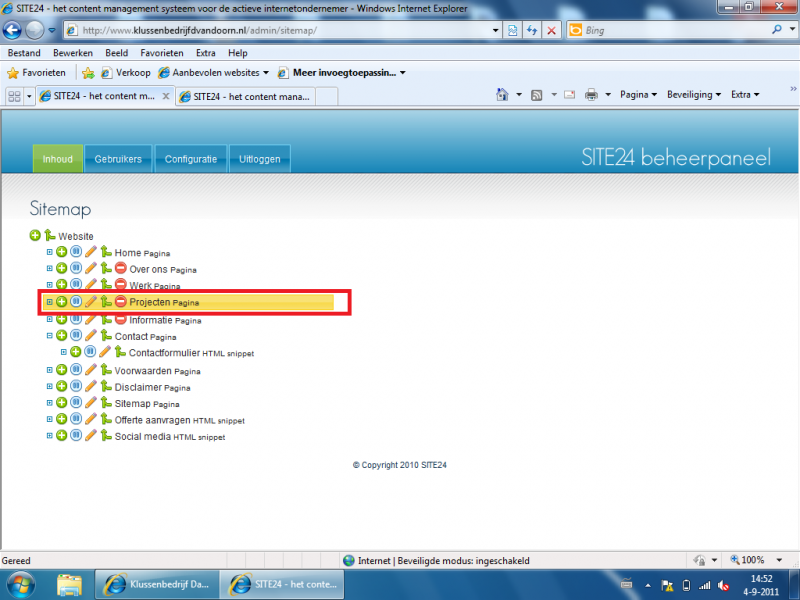The width and height of the screenshot is (800, 600).
Task: Click the pencil edit icon for Contactformulier
Action: coord(105,352)
